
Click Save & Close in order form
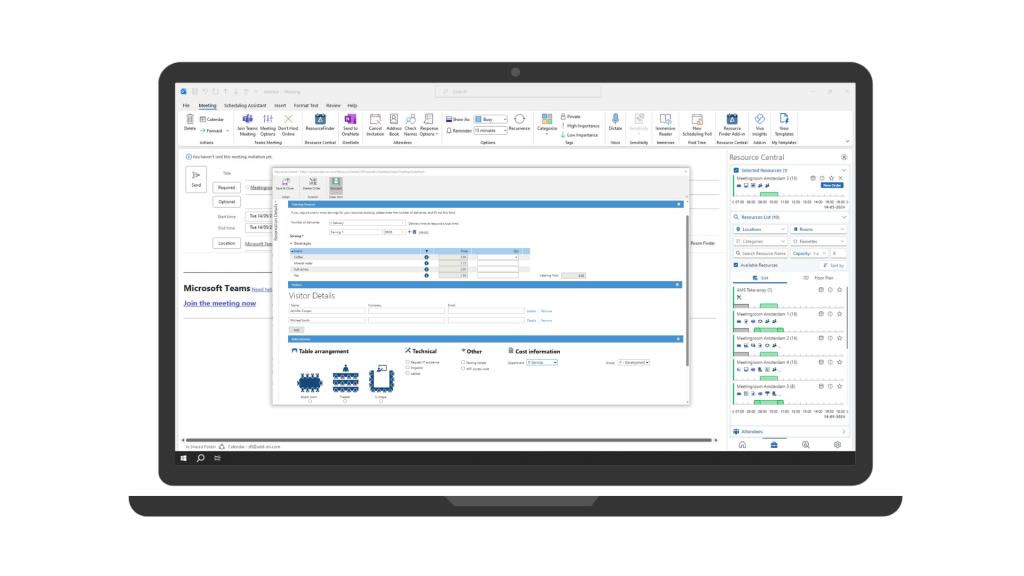pos(286,182)
